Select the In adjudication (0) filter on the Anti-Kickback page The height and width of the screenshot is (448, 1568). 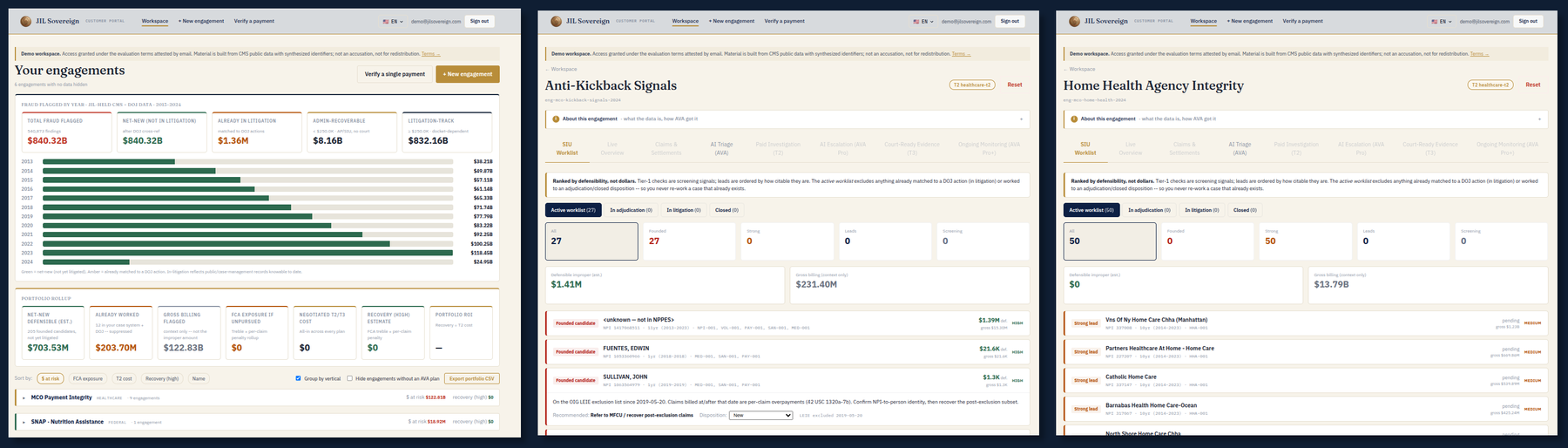pos(631,210)
